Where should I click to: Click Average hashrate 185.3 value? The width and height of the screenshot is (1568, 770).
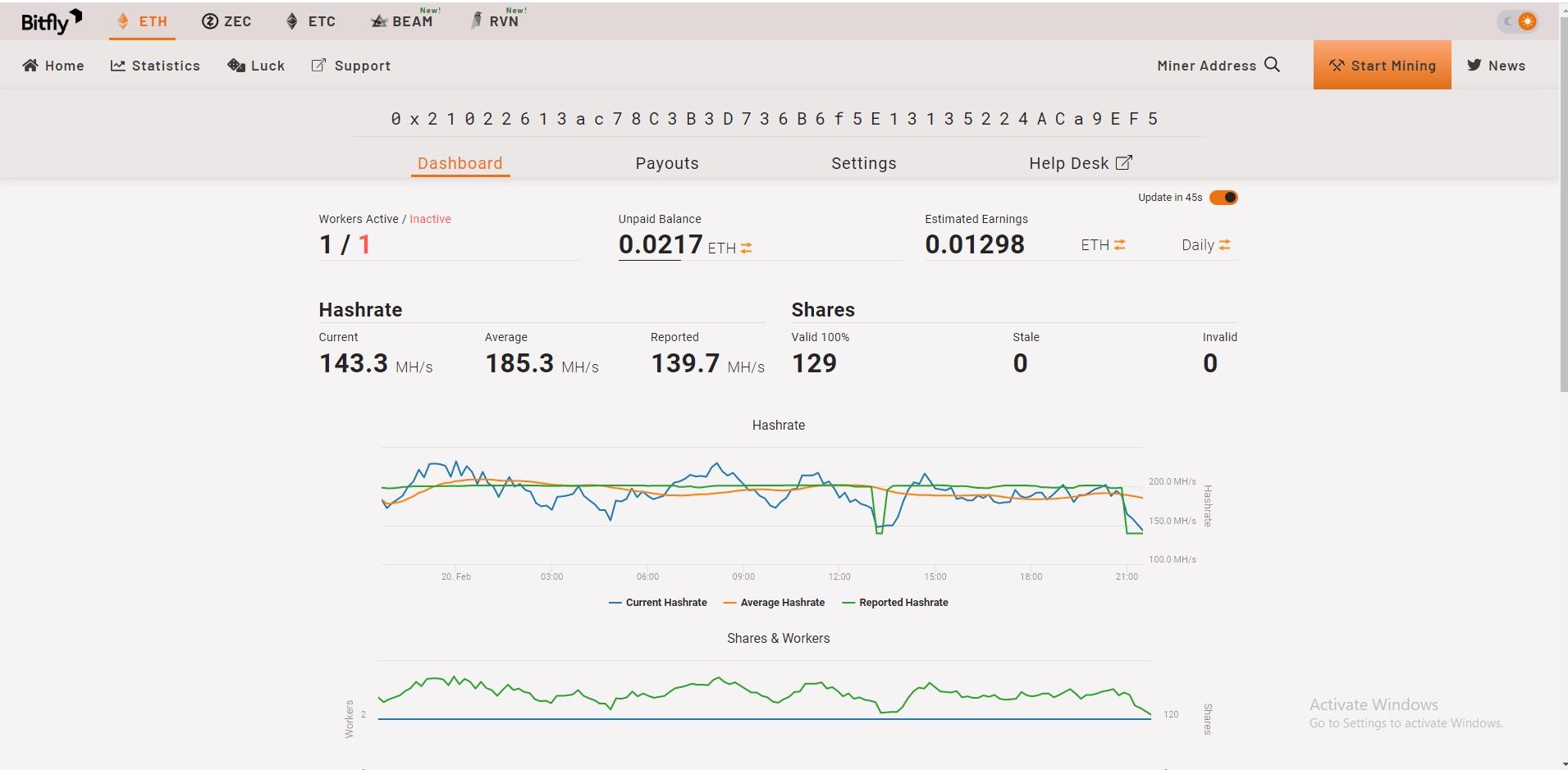click(x=519, y=363)
